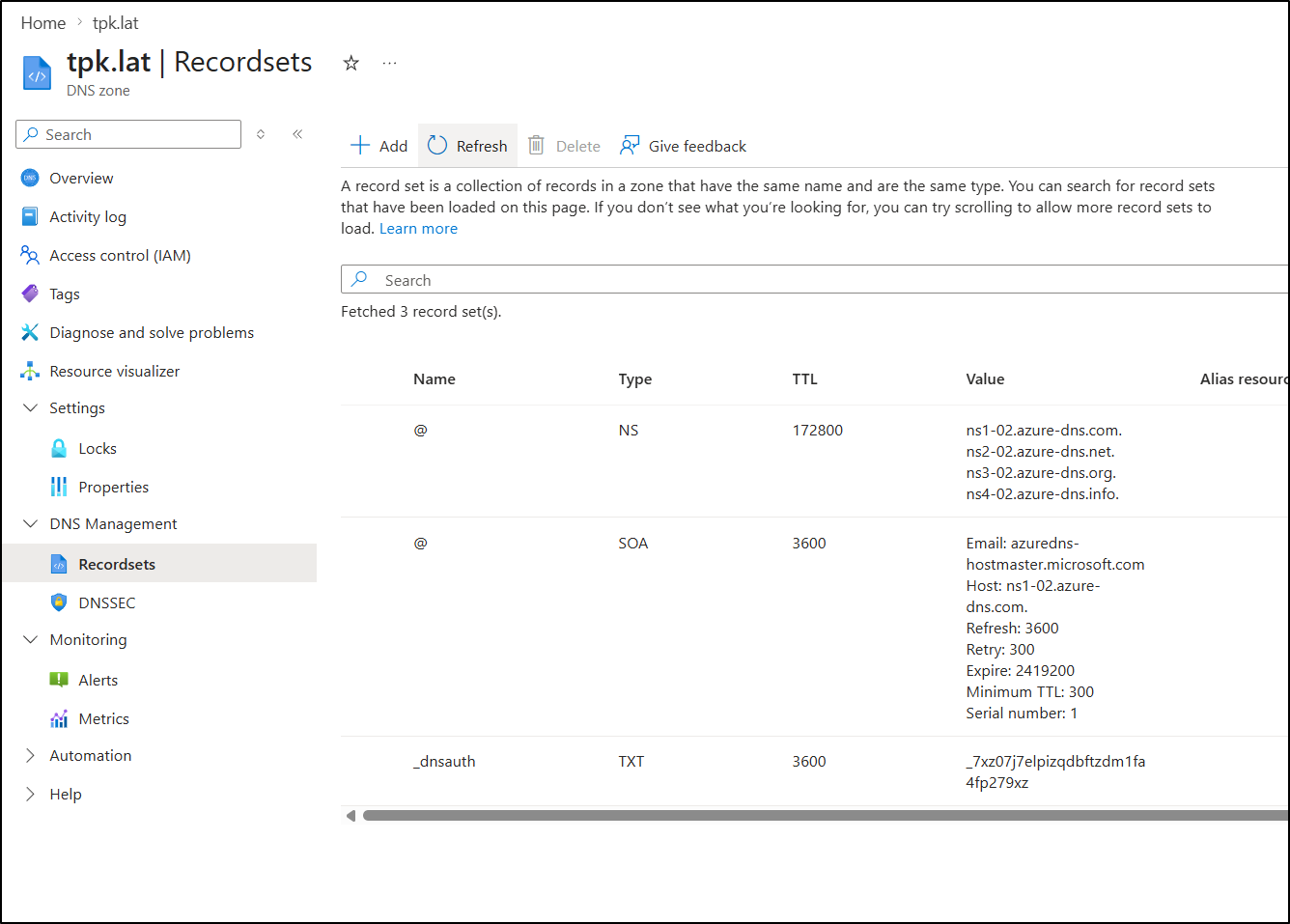The image size is (1290, 924).
Task: Open the Tags section
Action: pyautogui.click(x=65, y=294)
